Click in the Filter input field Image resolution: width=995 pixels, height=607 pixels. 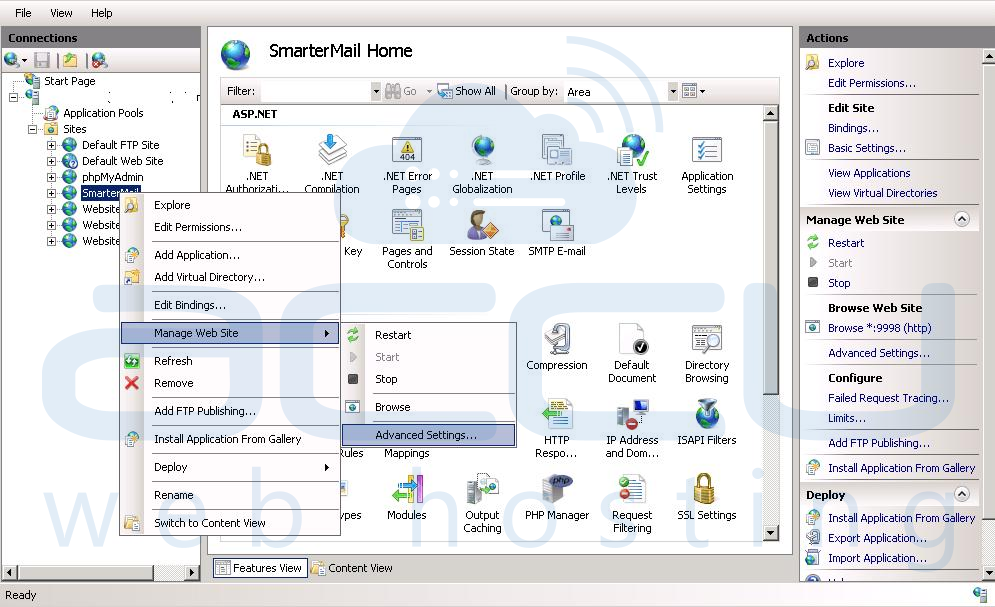(x=315, y=91)
